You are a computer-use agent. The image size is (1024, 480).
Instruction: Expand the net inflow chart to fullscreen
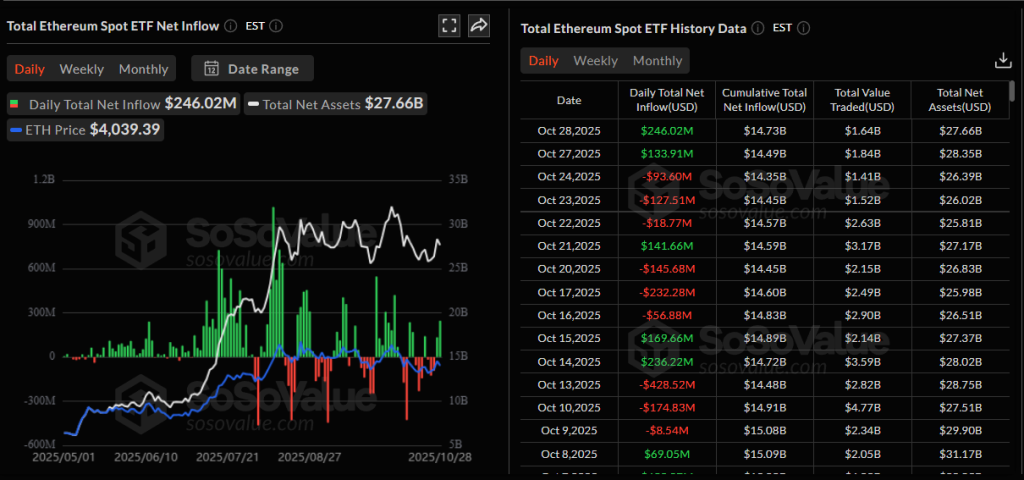point(450,26)
